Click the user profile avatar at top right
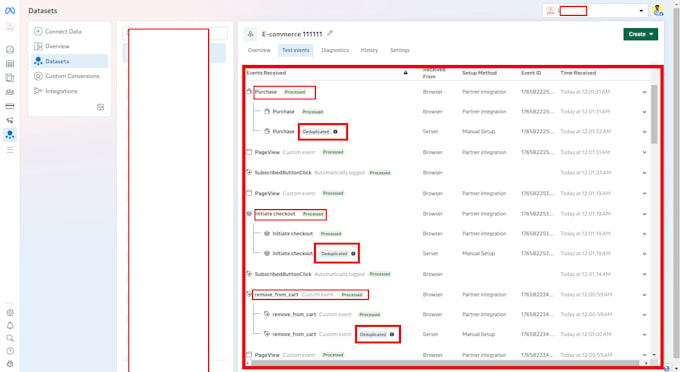This screenshot has height=372, width=680. (657, 10)
